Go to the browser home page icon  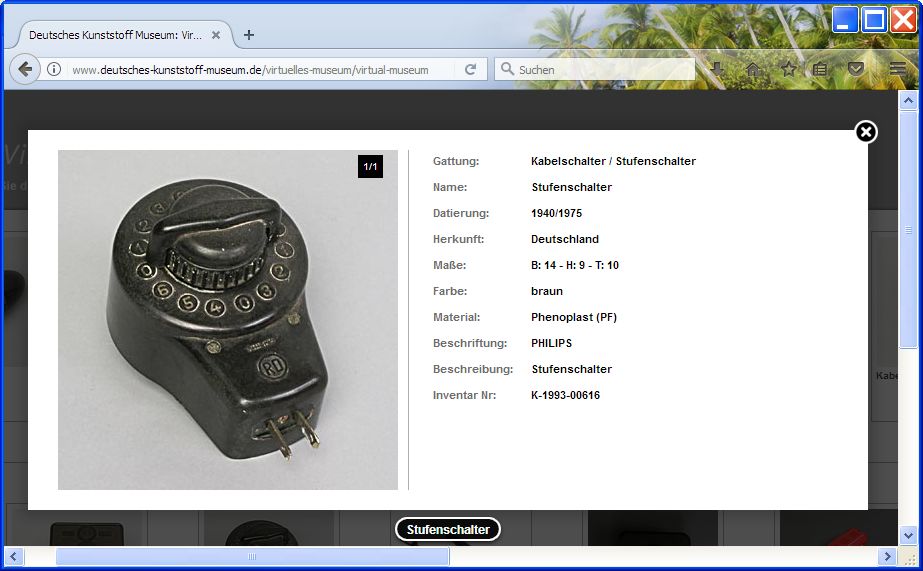[754, 69]
